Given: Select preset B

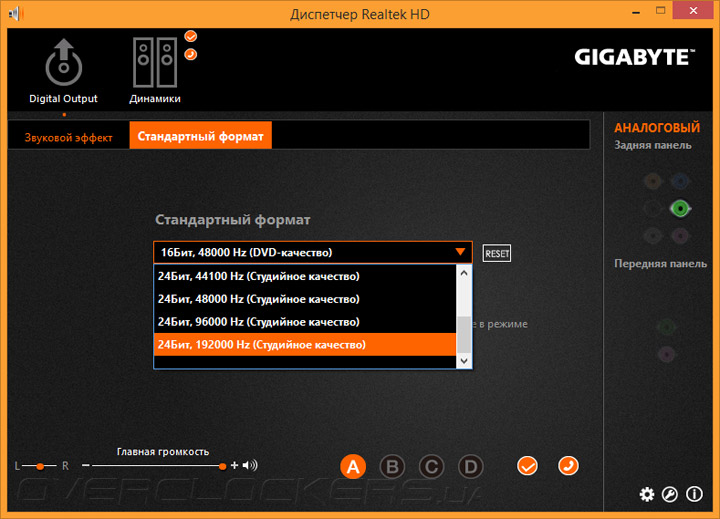Looking at the screenshot, I should [x=392, y=467].
